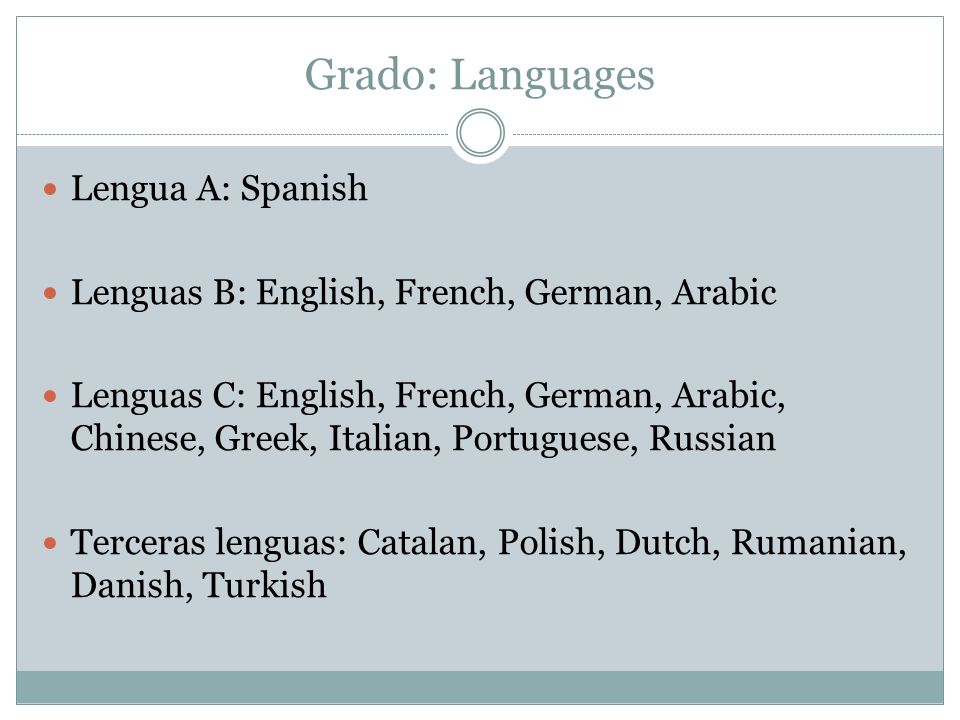Viewport: 960px width, 720px height.
Task: Click the teal footer bar at bottom
Action: [x=480, y=687]
